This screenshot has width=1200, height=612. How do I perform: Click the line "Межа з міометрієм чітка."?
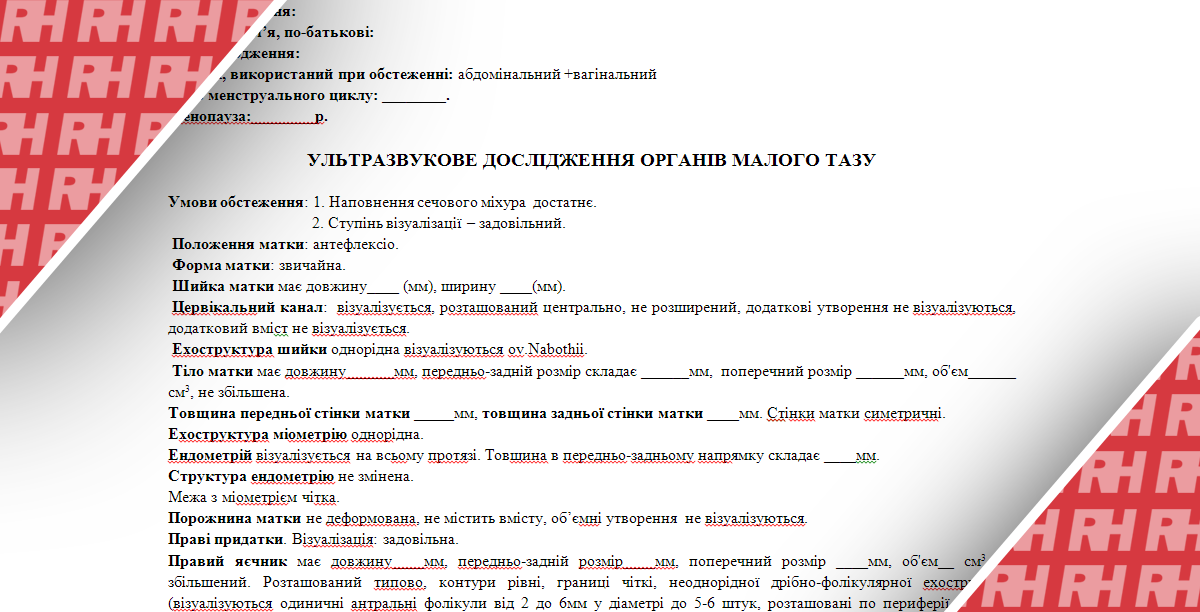click(x=254, y=498)
